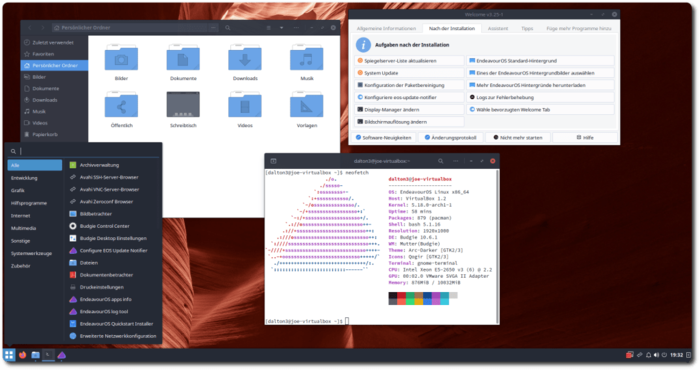Switch to the Assistent tab
The height and width of the screenshot is (370, 700).
(x=498, y=29)
